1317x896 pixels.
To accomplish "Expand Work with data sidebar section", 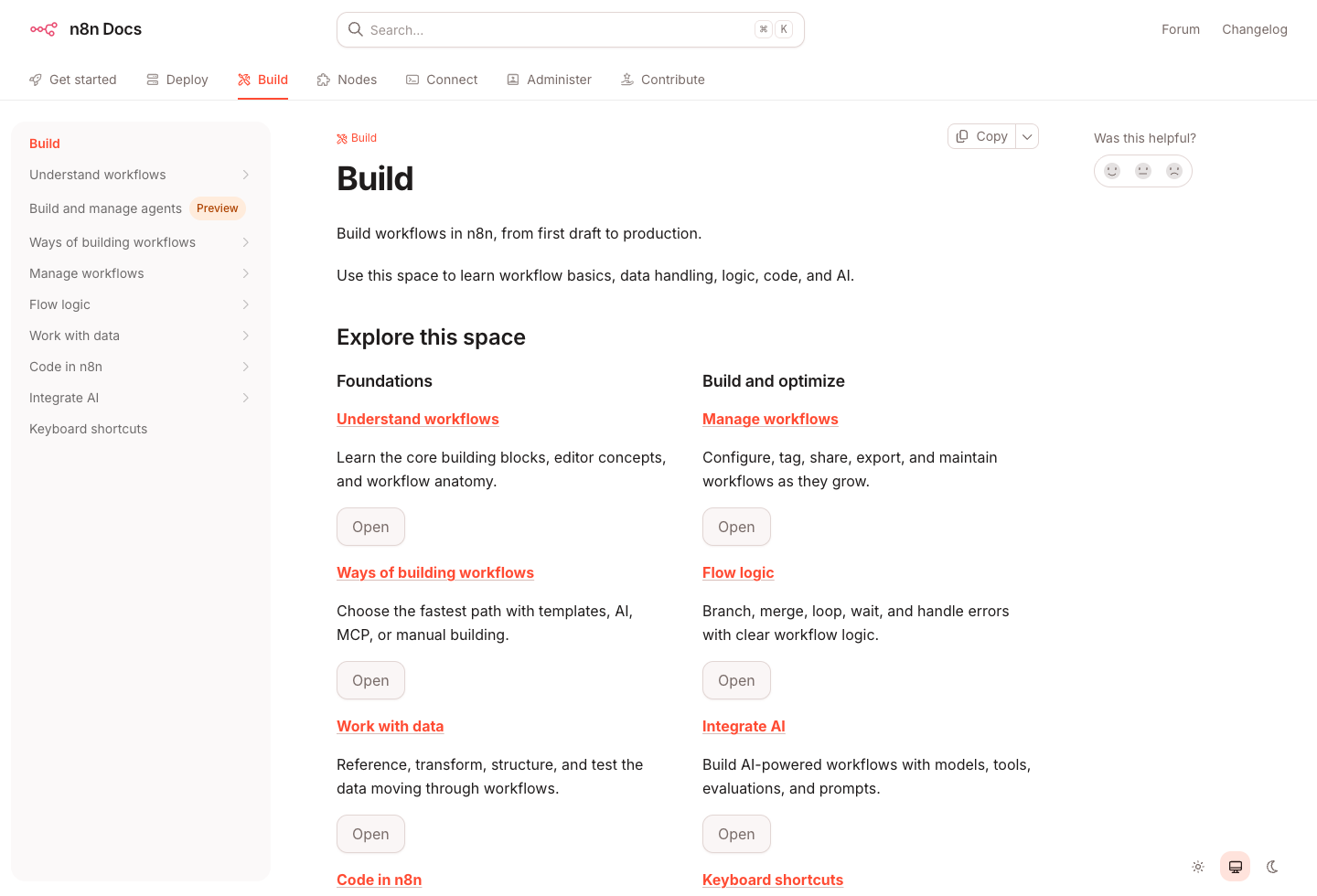I will click(x=246, y=336).
